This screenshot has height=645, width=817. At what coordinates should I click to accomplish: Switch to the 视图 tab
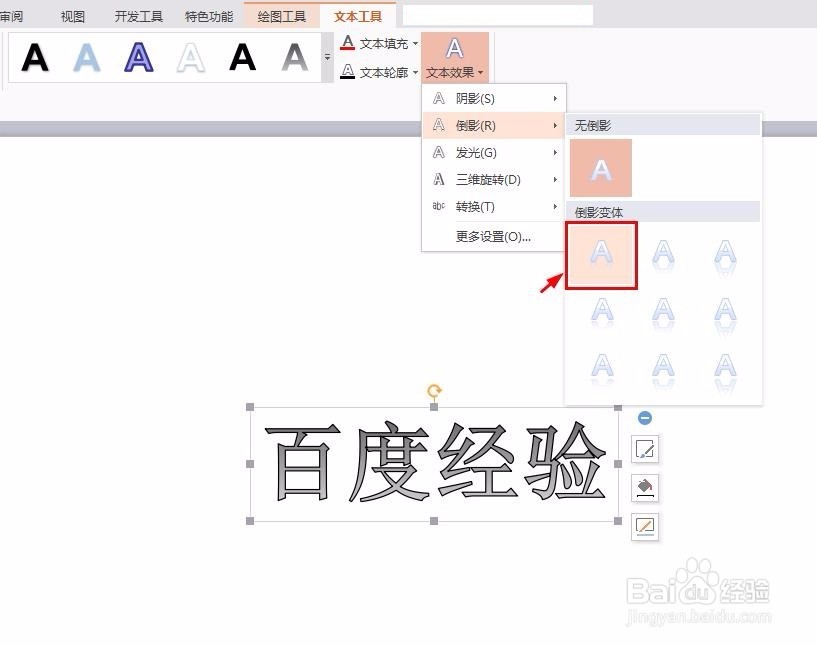click(x=72, y=17)
